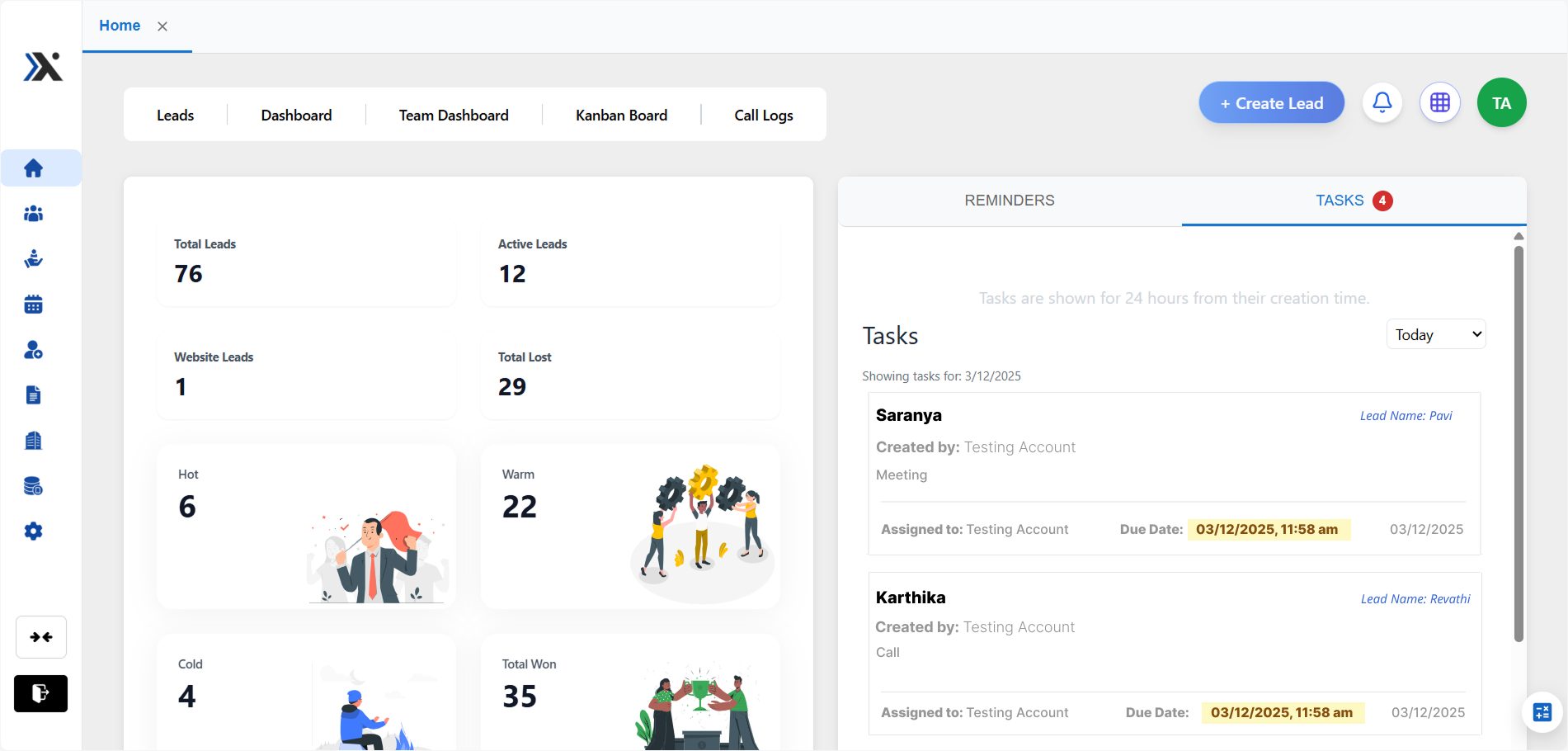Viewport: 1568px width, 751px height.
Task: Open the gear settings sidebar icon
Action: coord(34,531)
